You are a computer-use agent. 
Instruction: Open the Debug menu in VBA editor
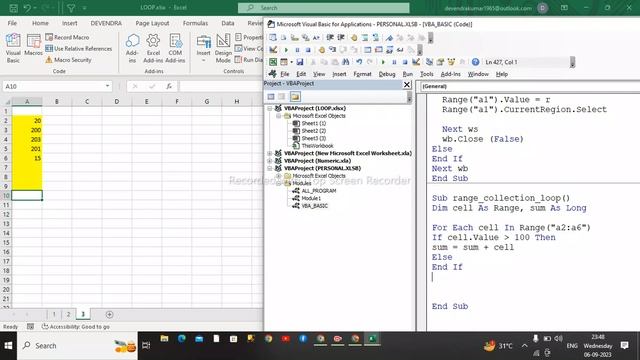tap(387, 74)
